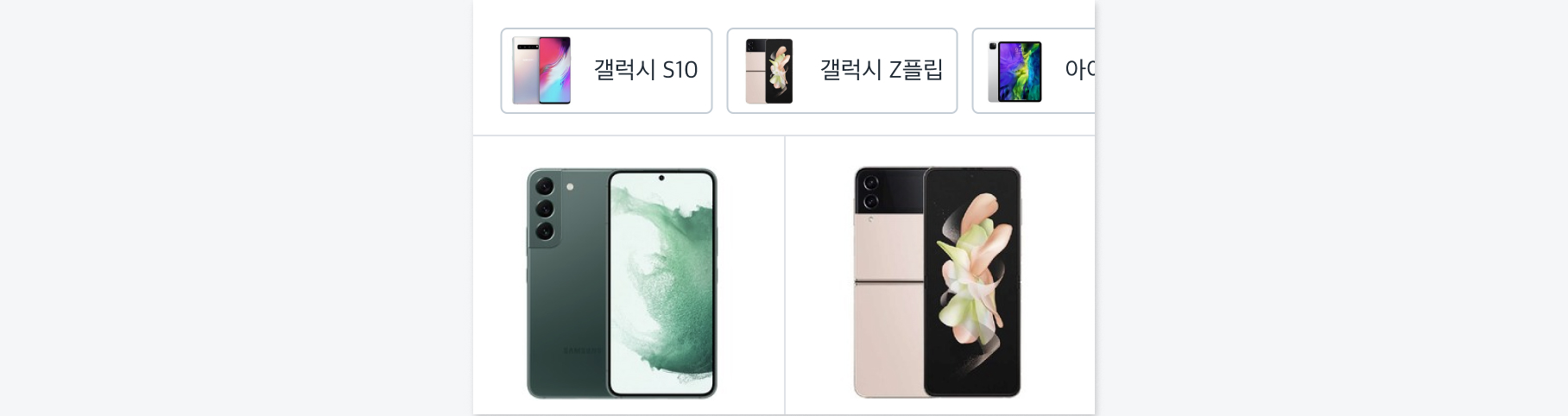Click the flash LED on green phone back
Screen dimensions: 1568x416
click(x=570, y=186)
